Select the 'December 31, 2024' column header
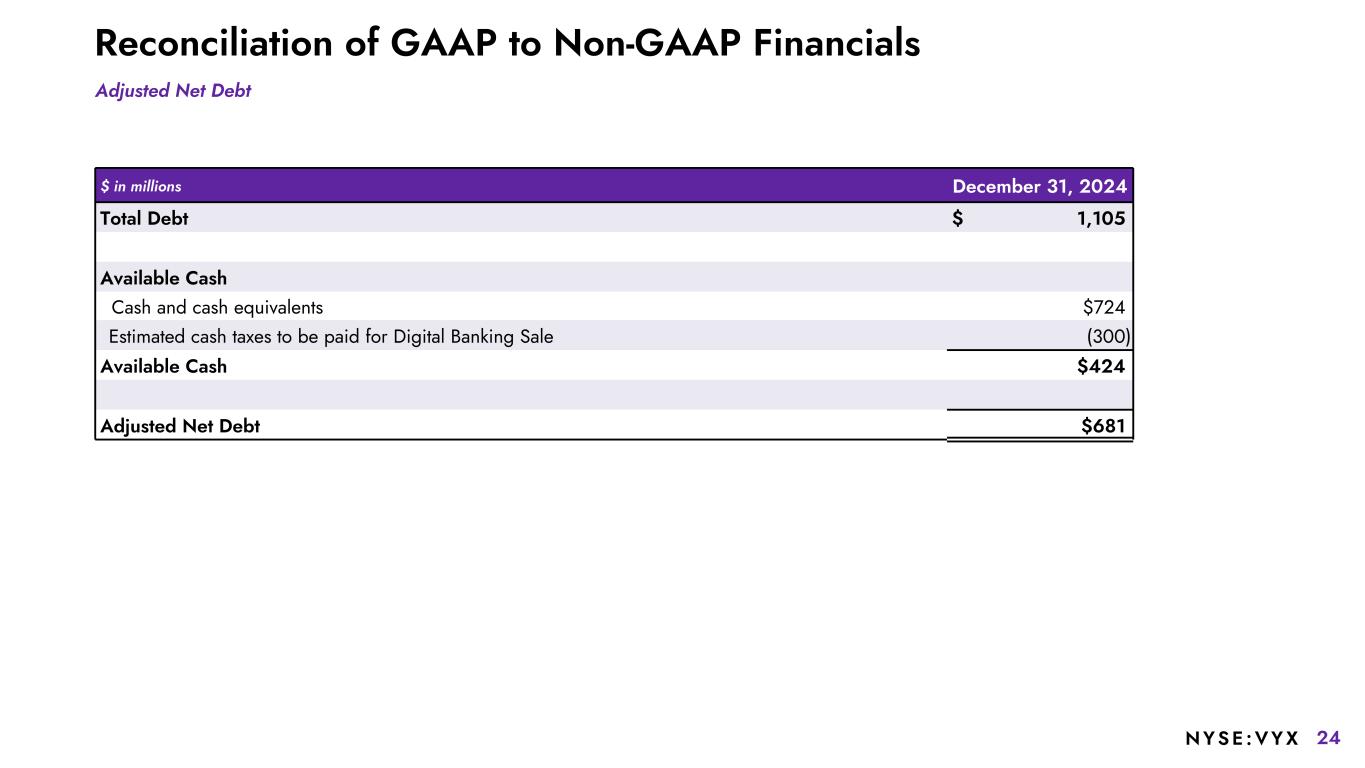 coord(1039,186)
